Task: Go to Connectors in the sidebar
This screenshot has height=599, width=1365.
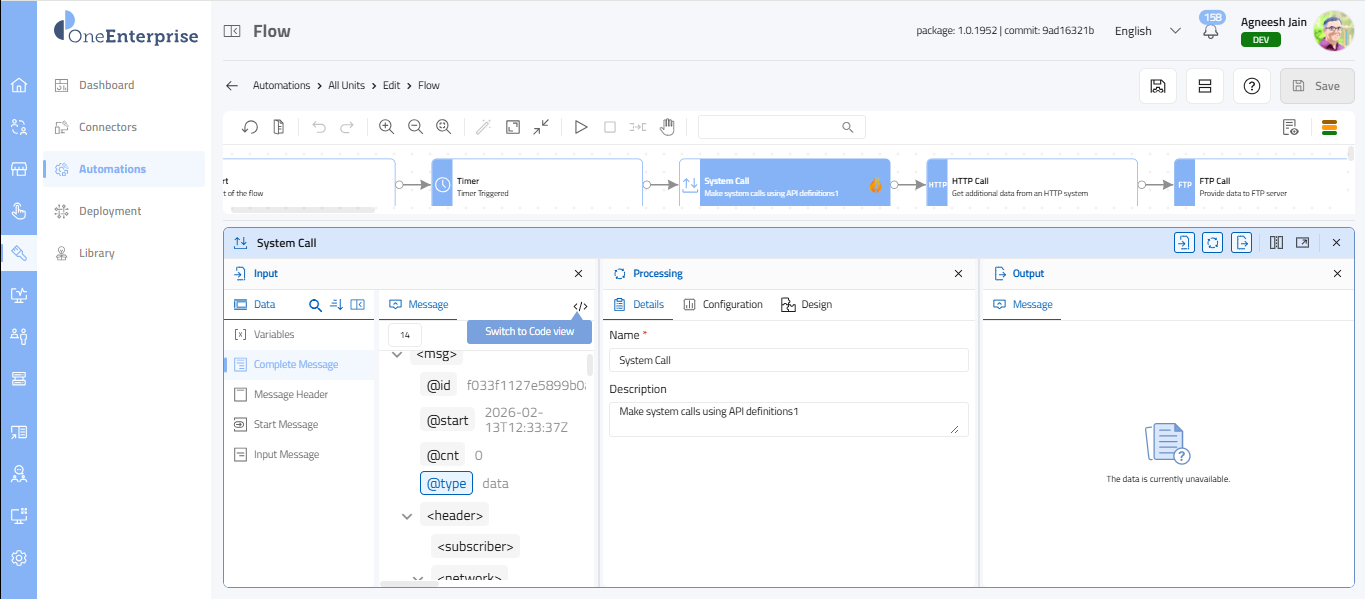Action: pyautogui.click(x=108, y=127)
